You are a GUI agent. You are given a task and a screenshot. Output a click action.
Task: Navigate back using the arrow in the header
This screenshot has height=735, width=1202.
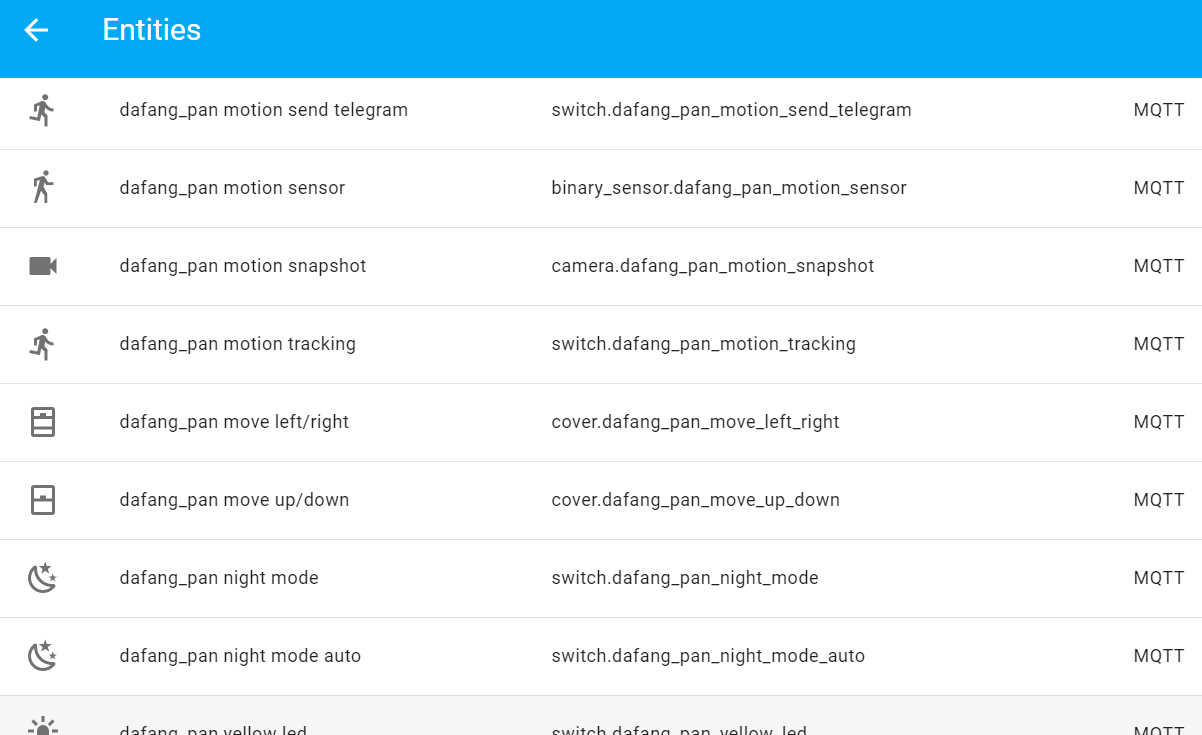(36, 30)
